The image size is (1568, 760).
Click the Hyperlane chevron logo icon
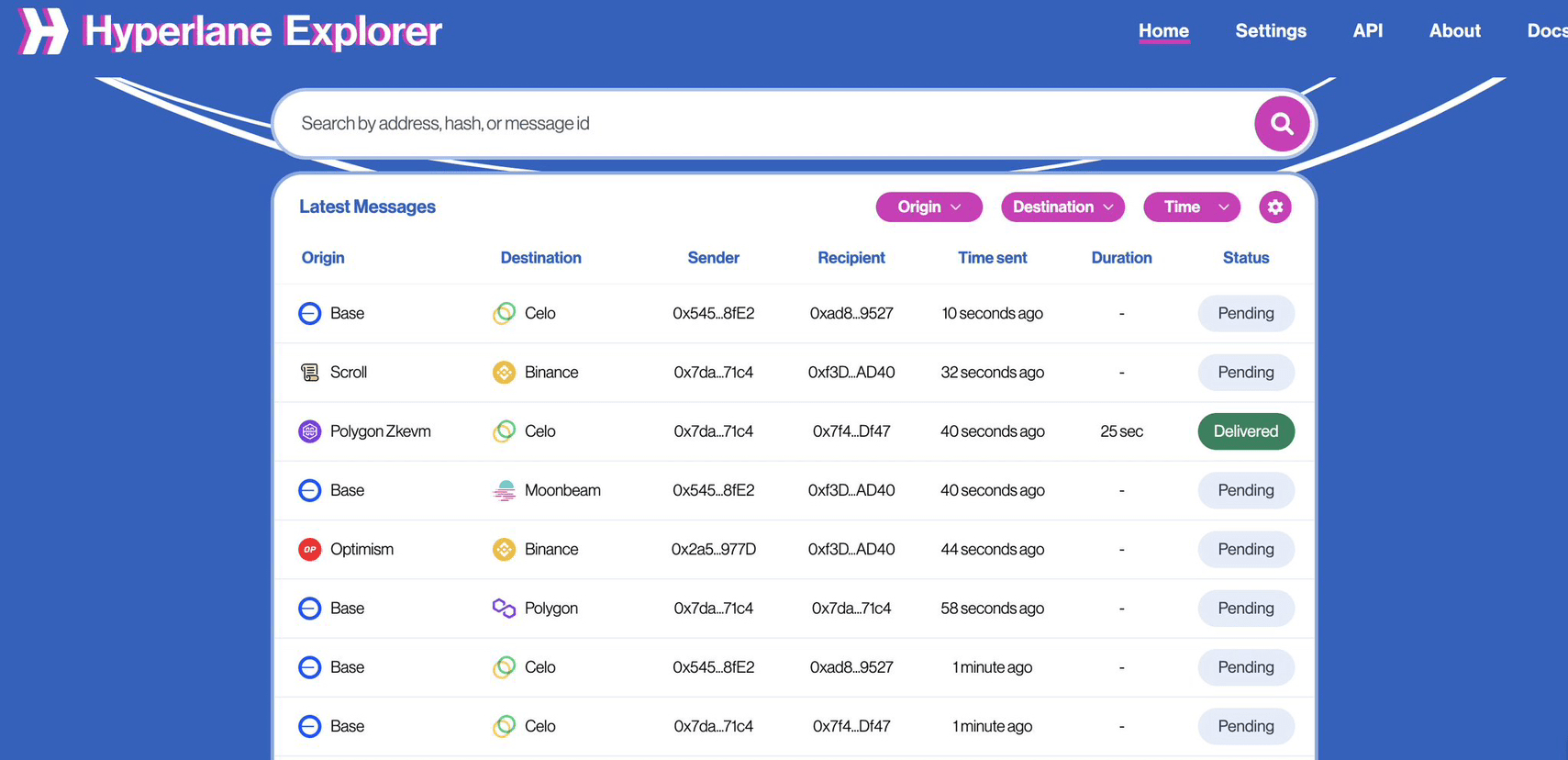[x=42, y=31]
